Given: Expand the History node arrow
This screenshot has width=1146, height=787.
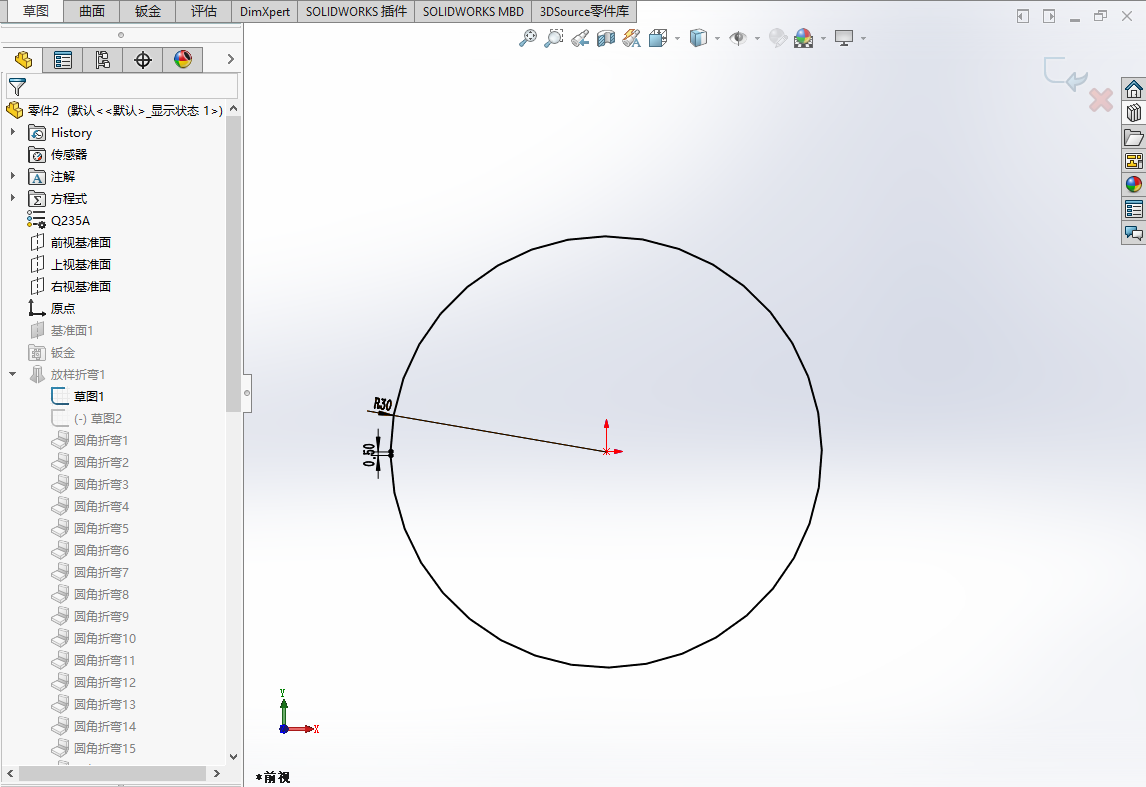Looking at the screenshot, I should coord(12,132).
